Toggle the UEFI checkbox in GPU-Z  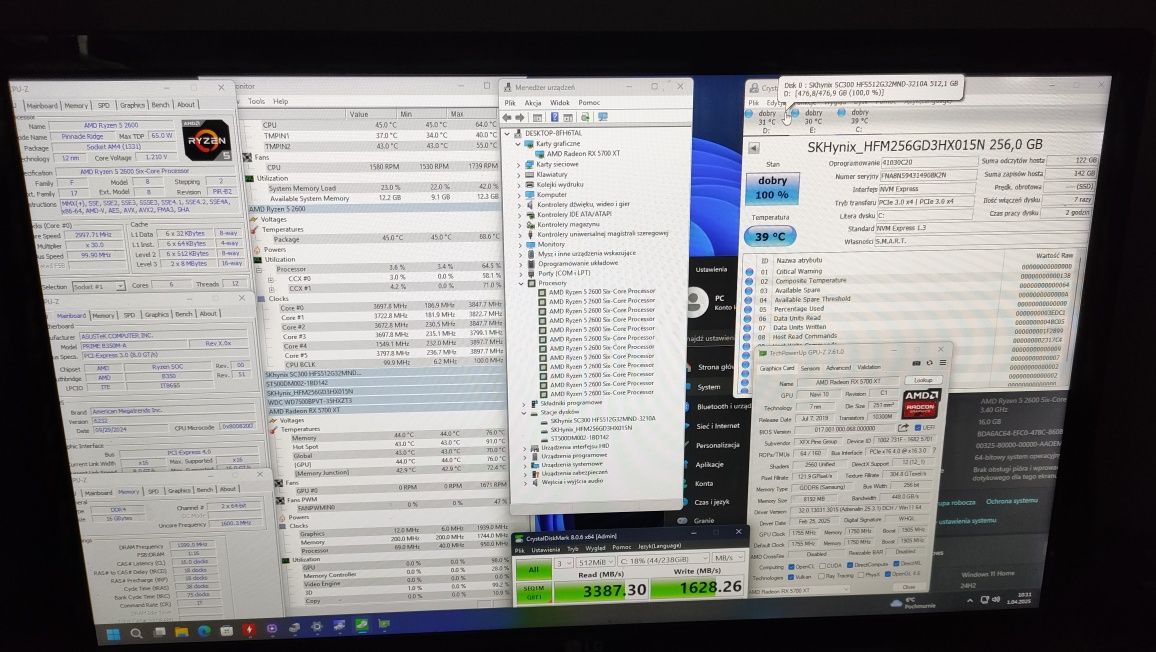coord(918,428)
